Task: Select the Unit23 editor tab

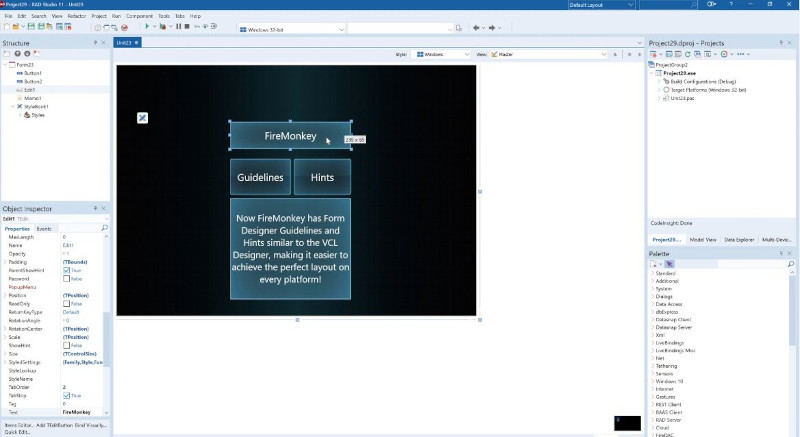Action: (x=127, y=43)
